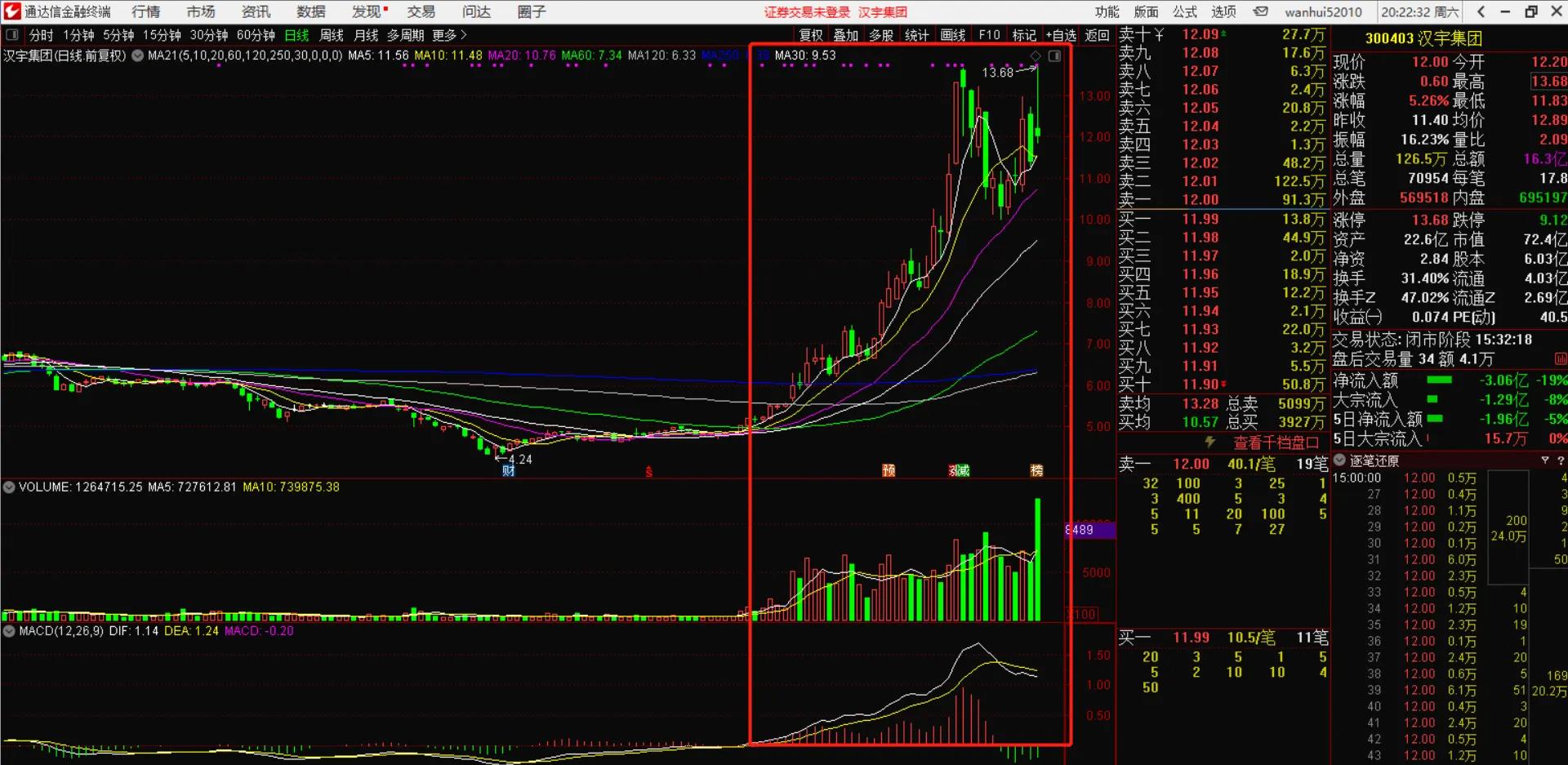This screenshot has width=1568, height=765.
Task: Open the 数据 menu
Action: [311, 11]
